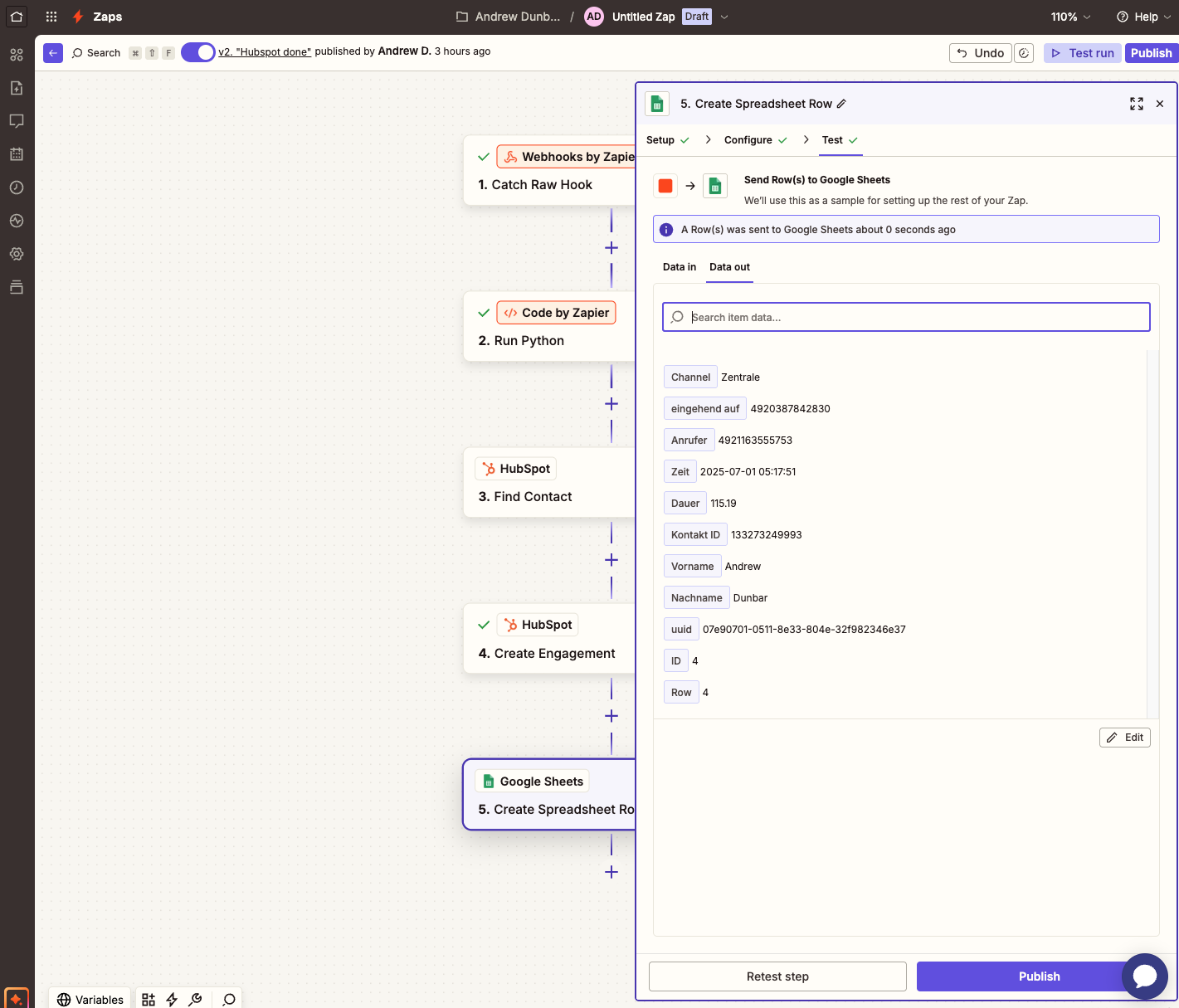Select the 3. Find Contact step
The height and width of the screenshot is (1008, 1179).
point(549,482)
